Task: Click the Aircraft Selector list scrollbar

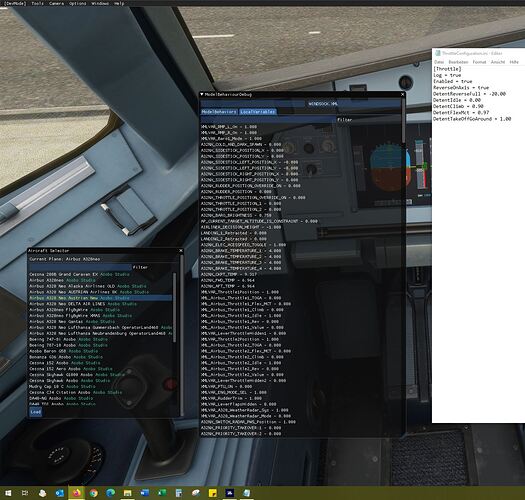Action: (x=174, y=307)
